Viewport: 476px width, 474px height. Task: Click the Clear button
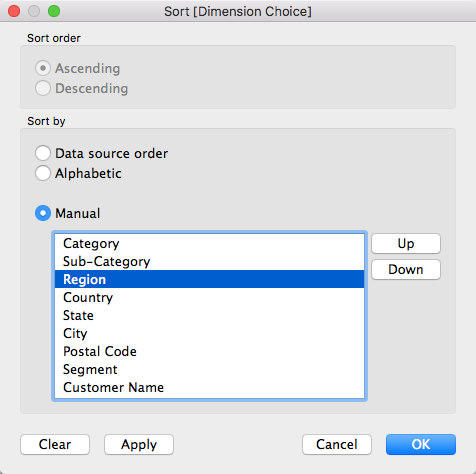[55, 444]
